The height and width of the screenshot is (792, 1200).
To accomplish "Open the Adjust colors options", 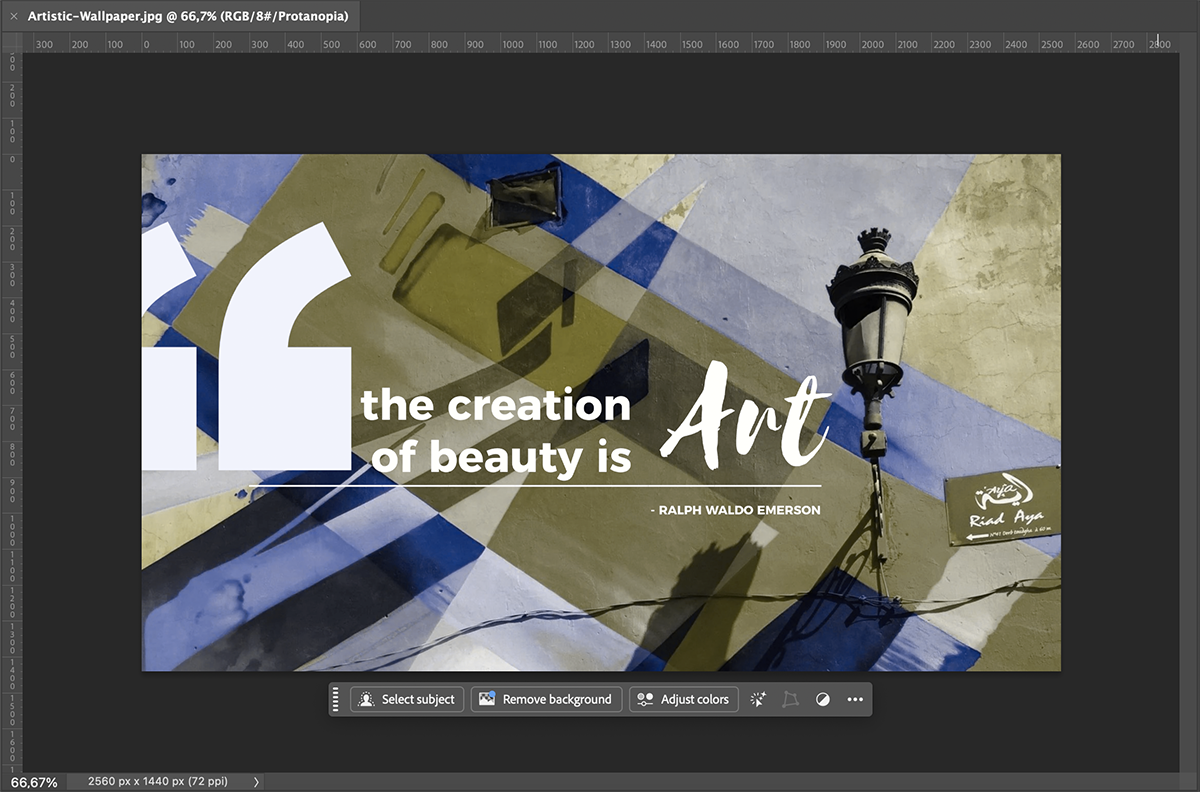I will (x=684, y=700).
